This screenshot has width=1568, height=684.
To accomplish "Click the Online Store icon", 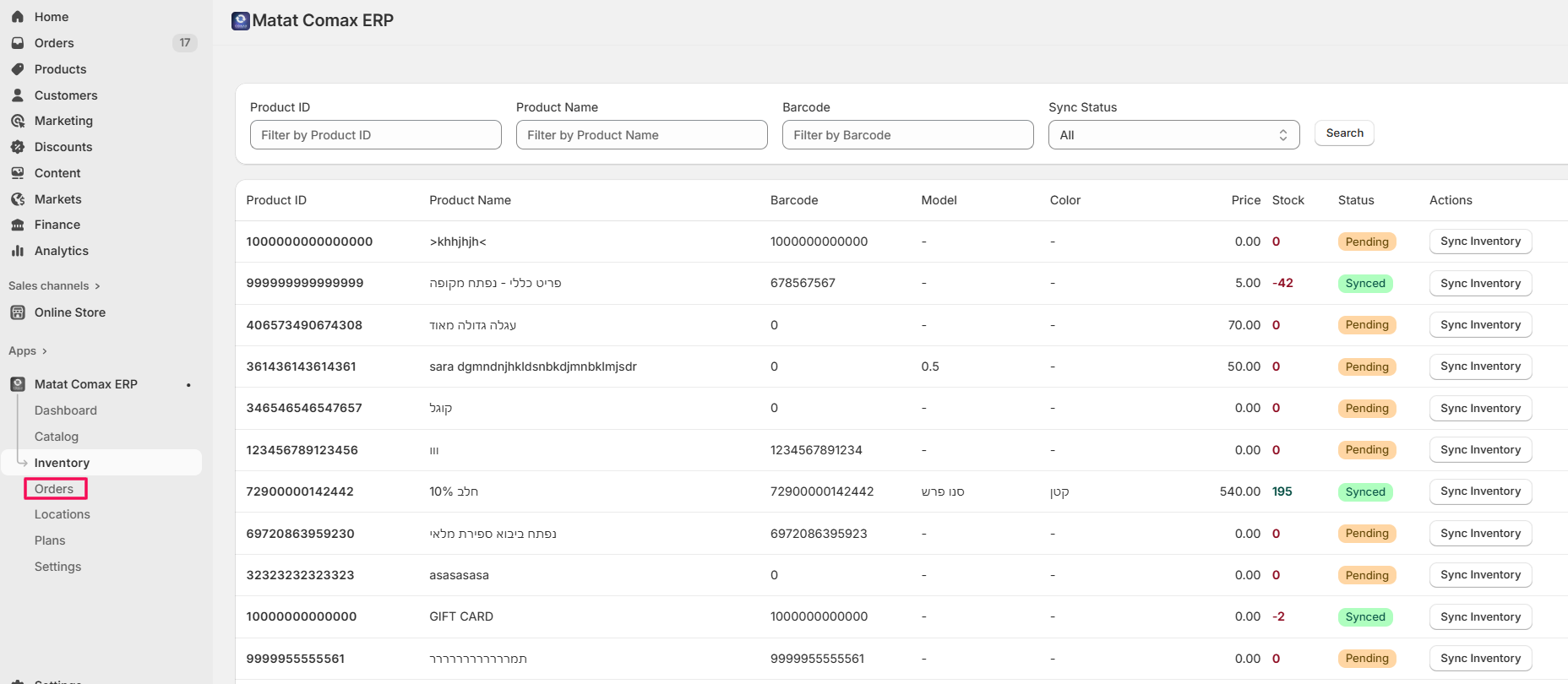I will click(x=18, y=312).
